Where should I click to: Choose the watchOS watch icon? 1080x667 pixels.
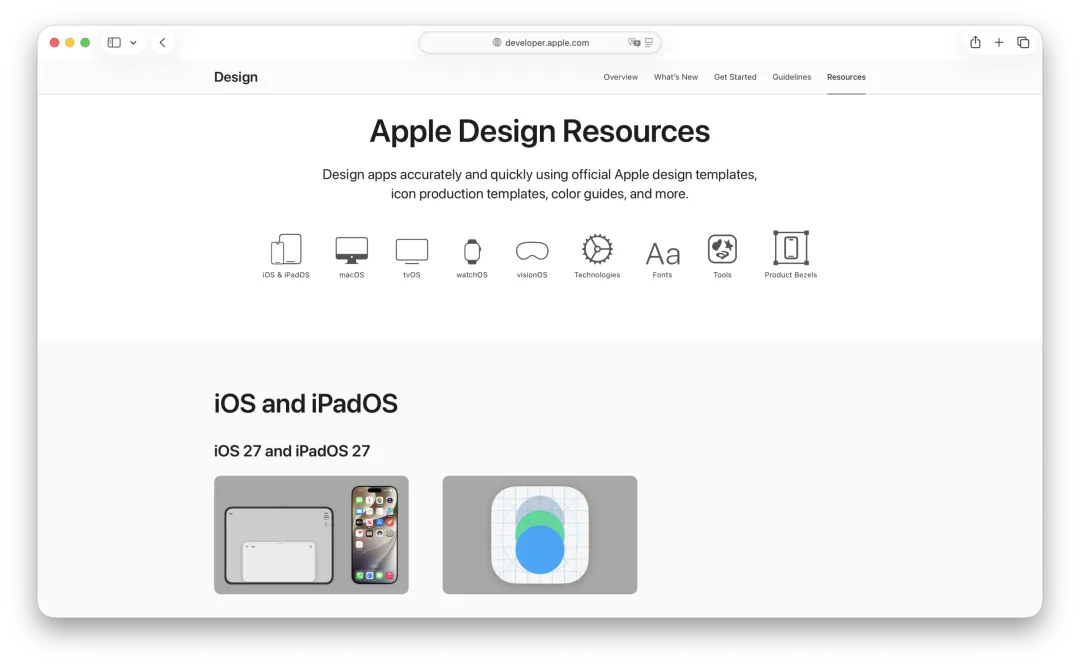pos(472,252)
